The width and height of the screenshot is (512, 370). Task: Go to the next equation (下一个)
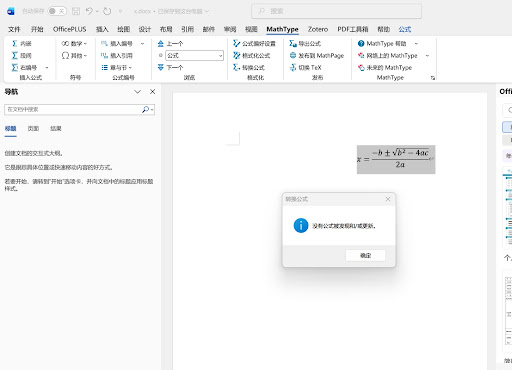coord(170,68)
